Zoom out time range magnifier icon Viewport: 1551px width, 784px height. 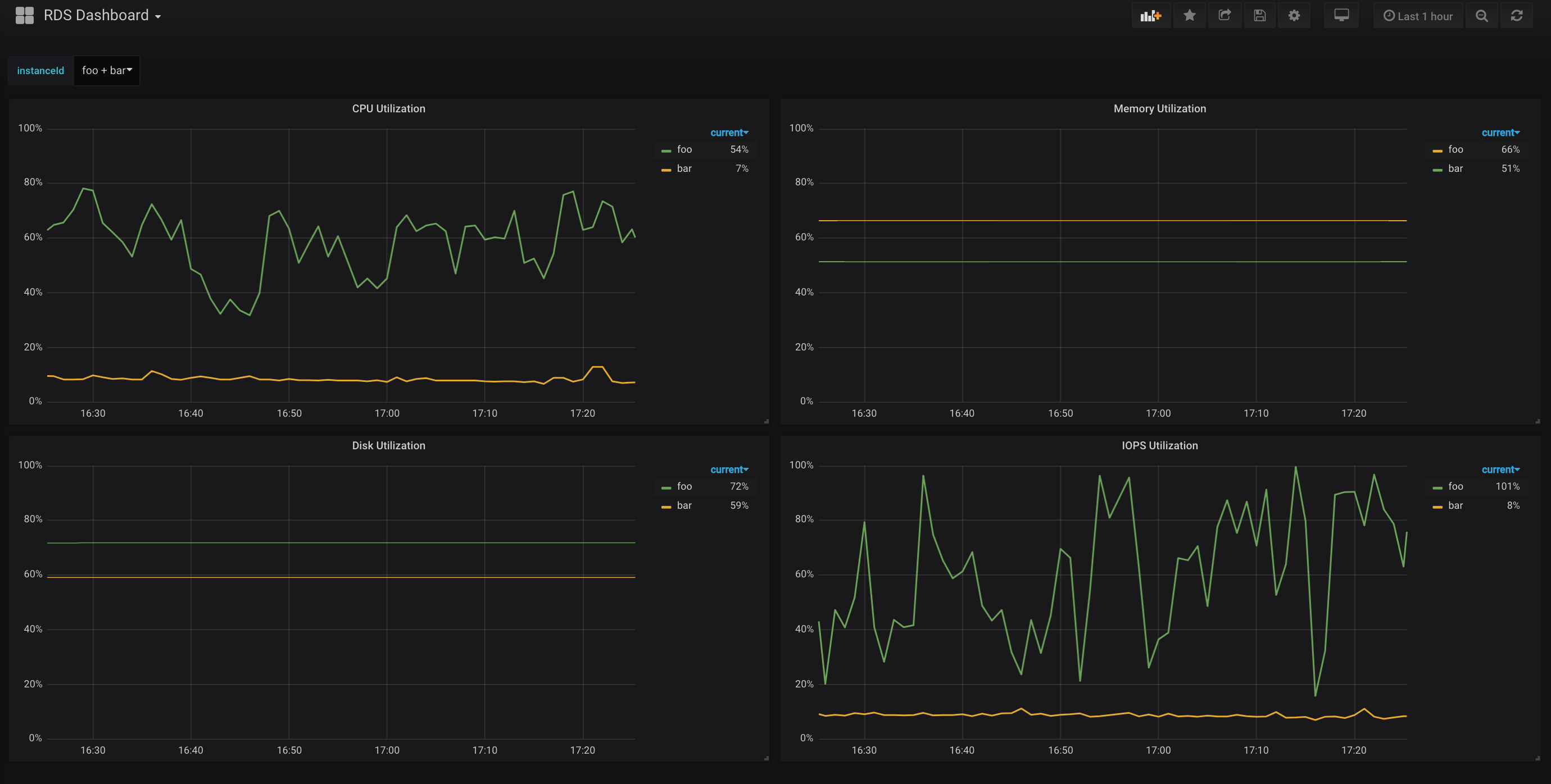(x=1482, y=16)
